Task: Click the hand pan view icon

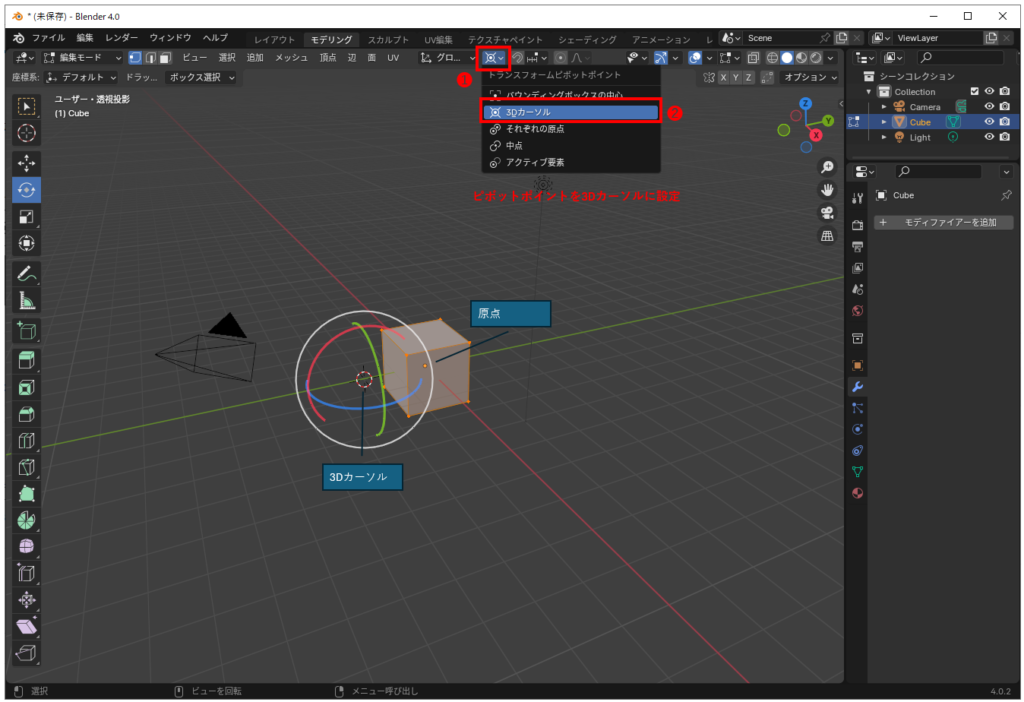Action: click(827, 190)
